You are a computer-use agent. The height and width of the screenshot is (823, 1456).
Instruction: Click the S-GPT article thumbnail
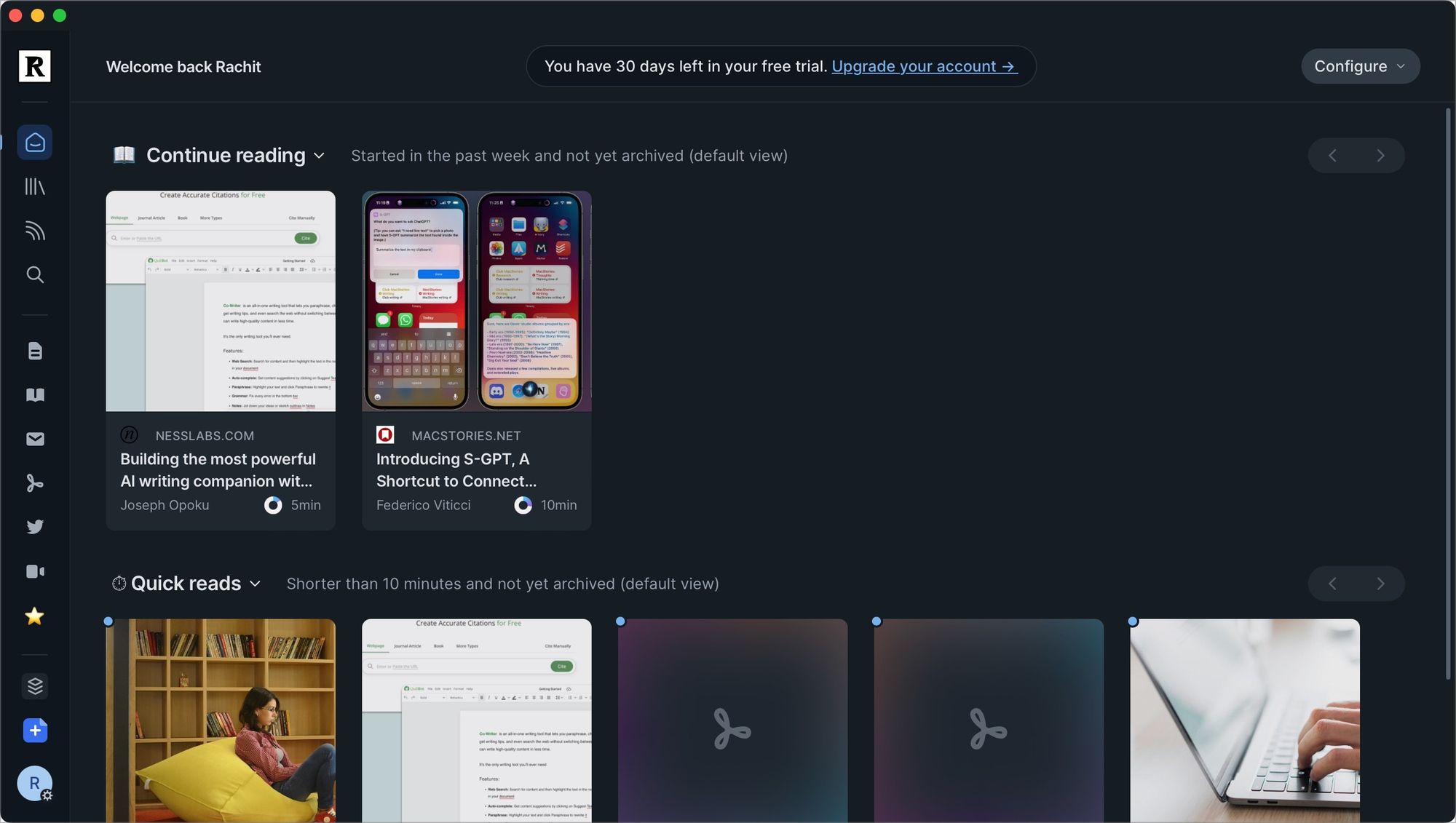(x=477, y=300)
